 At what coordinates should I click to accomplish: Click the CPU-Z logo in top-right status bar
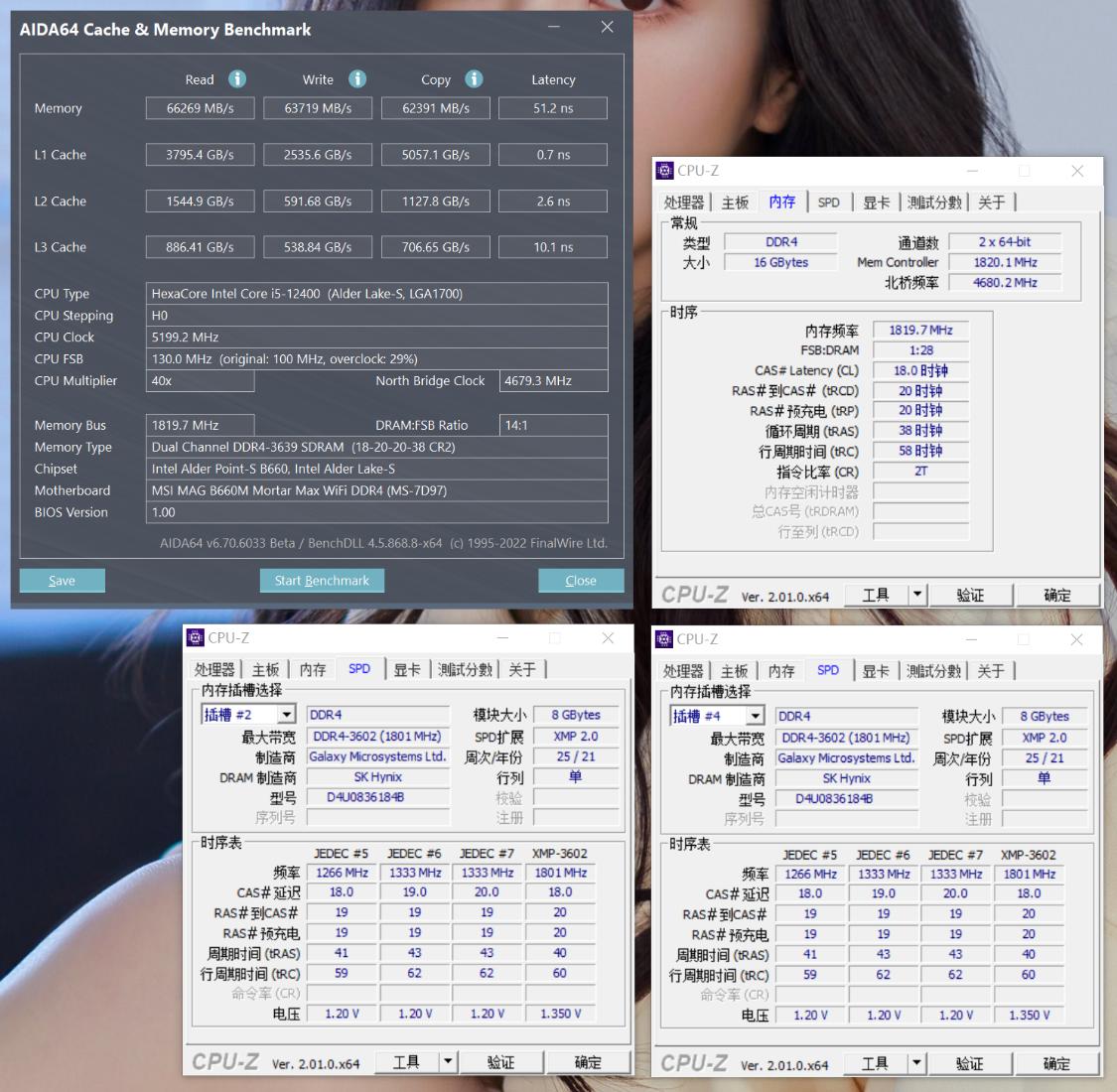695,594
